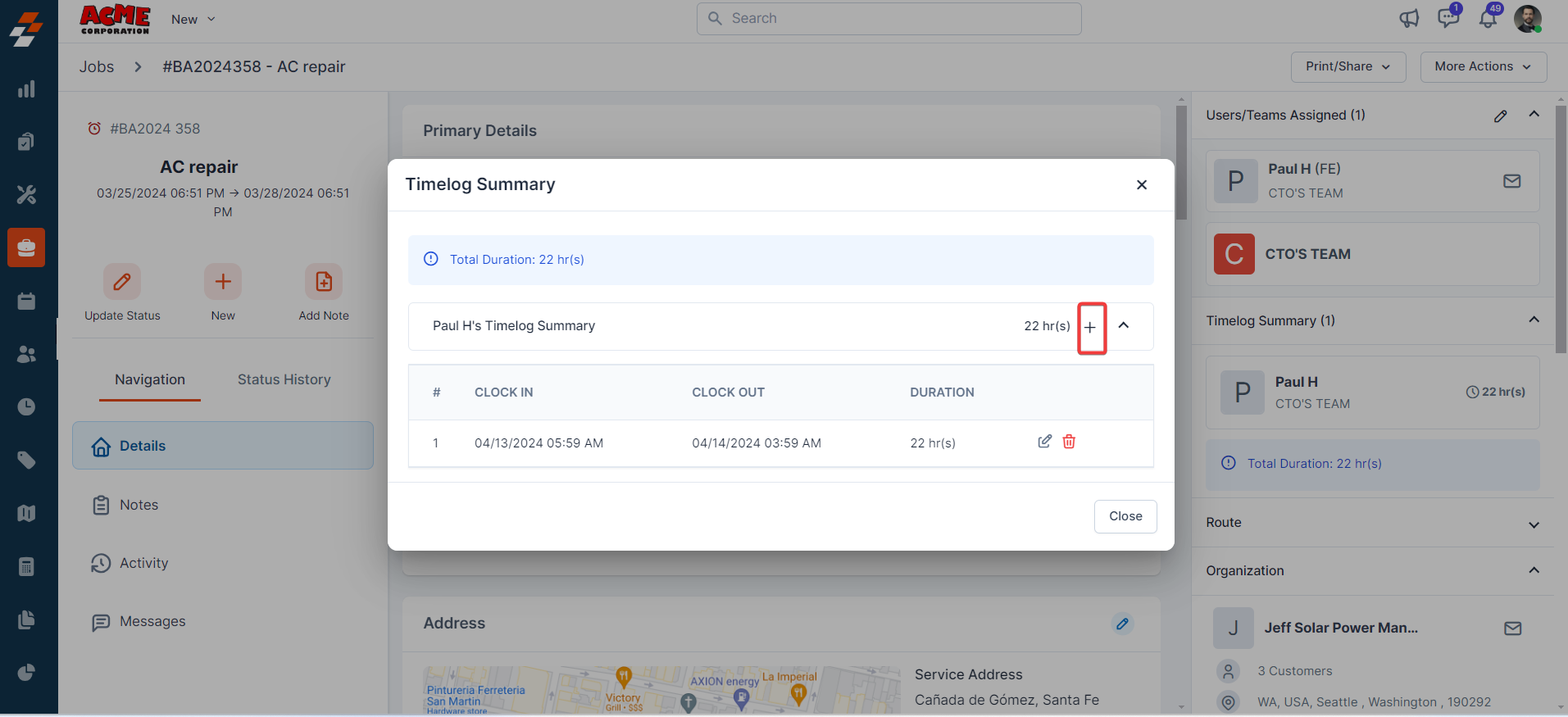Open announcements megaphone icon

(1408, 19)
